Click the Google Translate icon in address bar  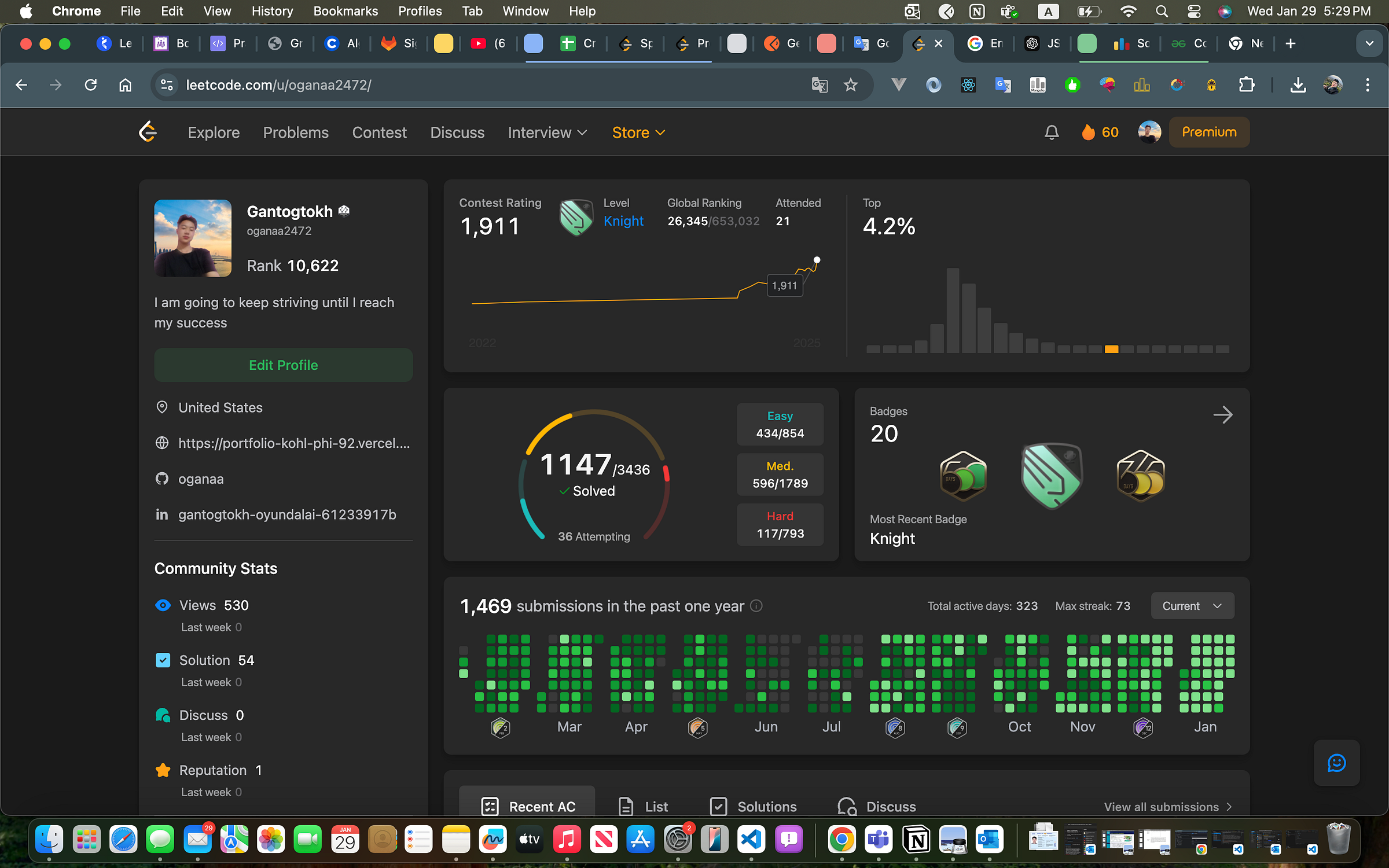pos(819,85)
